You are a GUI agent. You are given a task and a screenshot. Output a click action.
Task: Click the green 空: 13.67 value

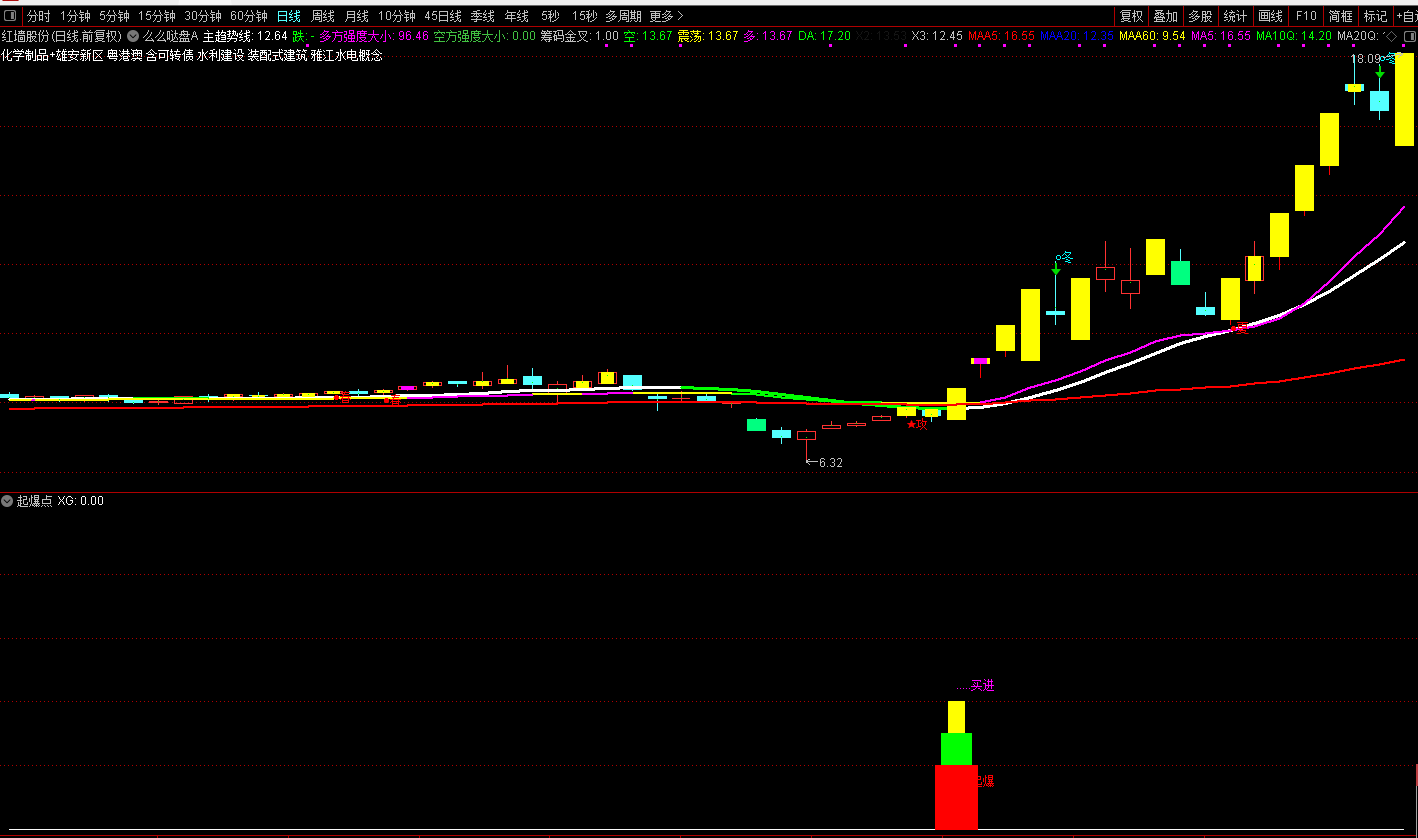648,36
